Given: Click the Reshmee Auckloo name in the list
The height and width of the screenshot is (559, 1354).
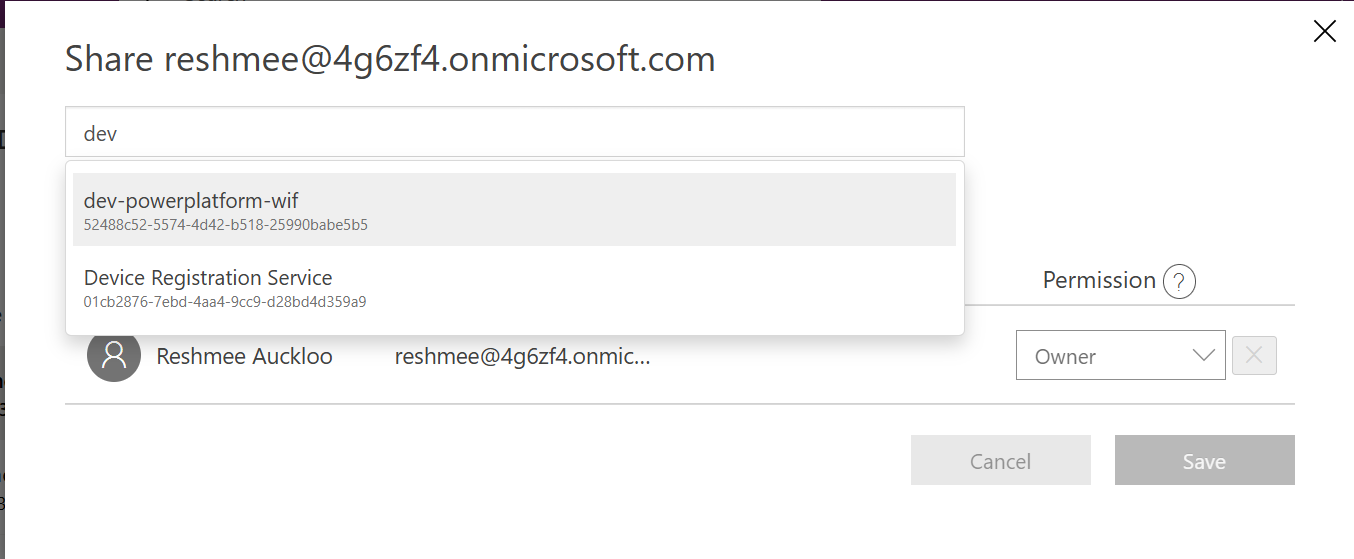Looking at the screenshot, I should coord(245,357).
